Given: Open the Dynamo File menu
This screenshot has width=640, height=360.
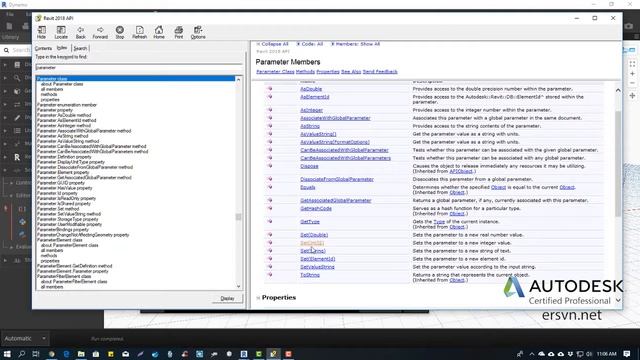Looking at the screenshot, I should click(10, 14).
